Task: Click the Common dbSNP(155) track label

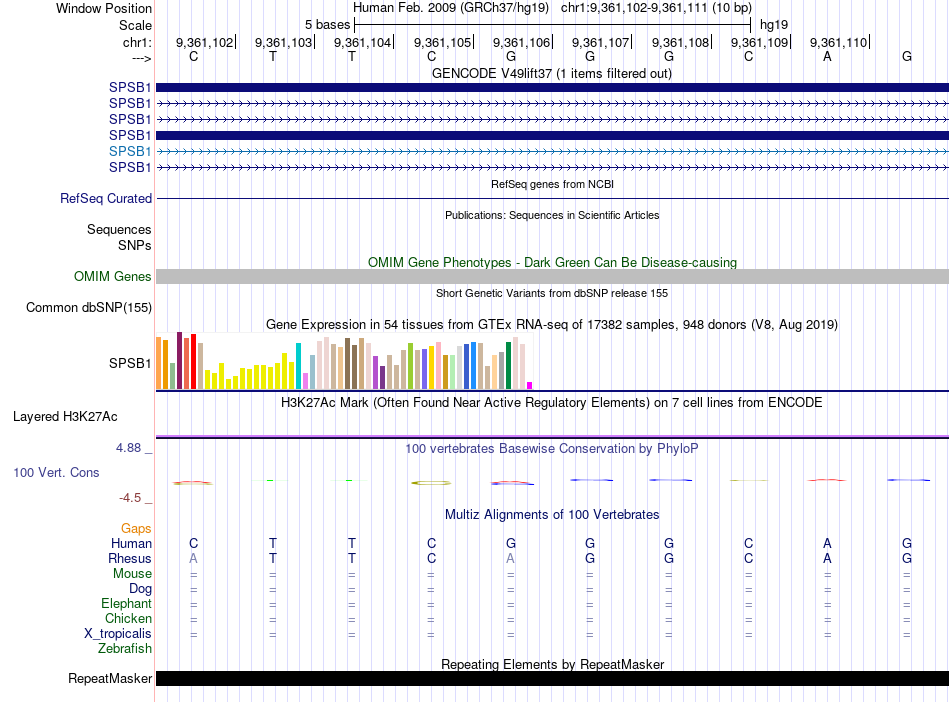Action: 88,308
